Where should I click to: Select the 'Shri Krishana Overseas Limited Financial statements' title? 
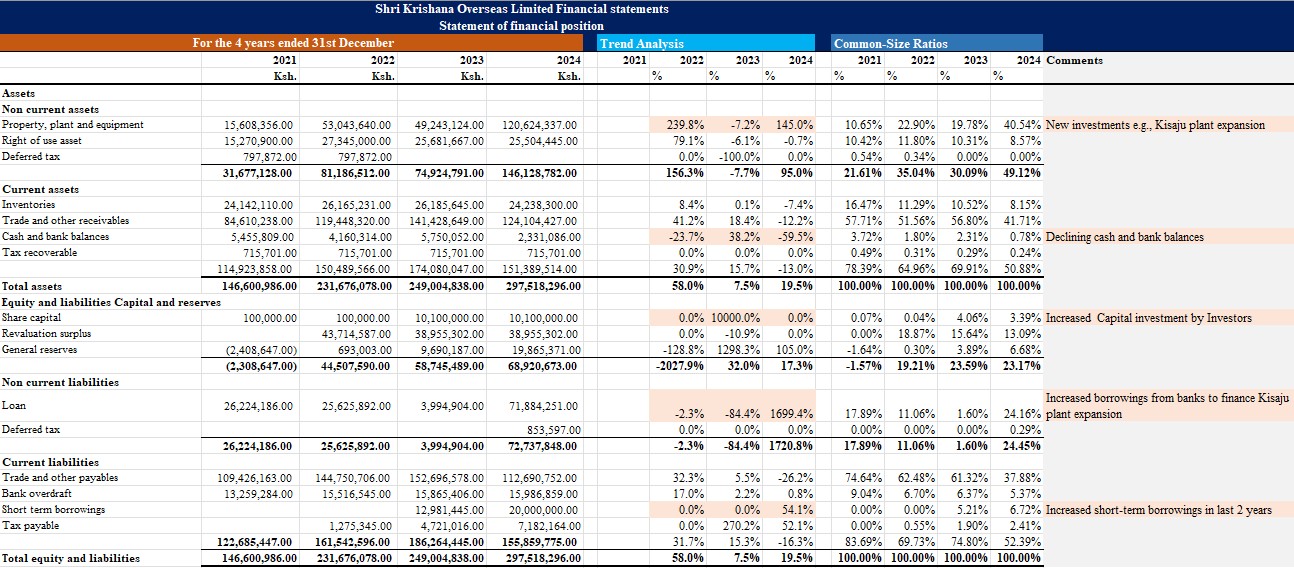521,9
